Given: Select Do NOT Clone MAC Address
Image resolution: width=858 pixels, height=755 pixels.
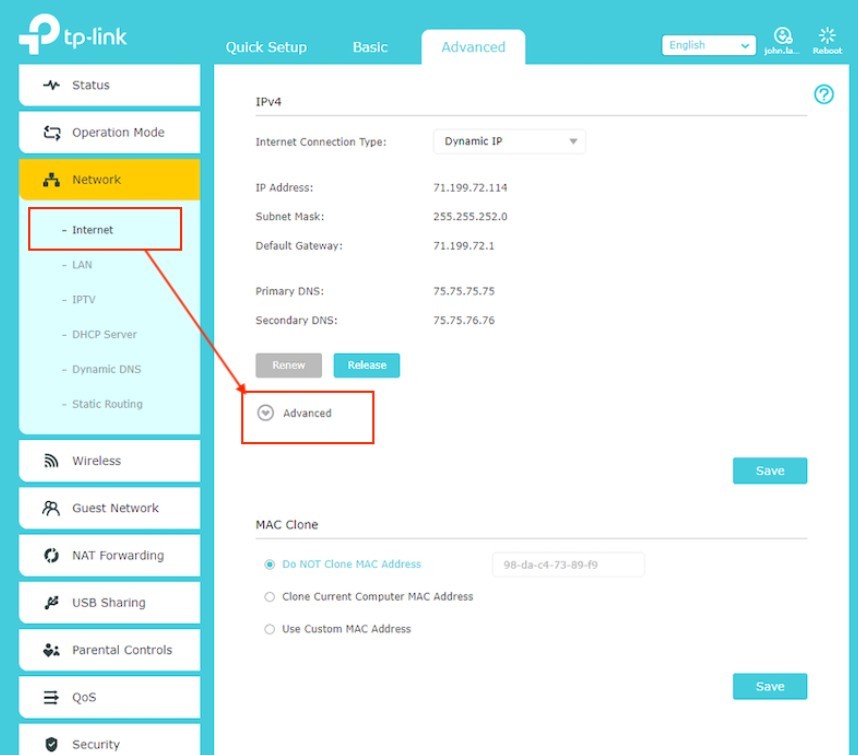Looking at the screenshot, I should [270, 564].
